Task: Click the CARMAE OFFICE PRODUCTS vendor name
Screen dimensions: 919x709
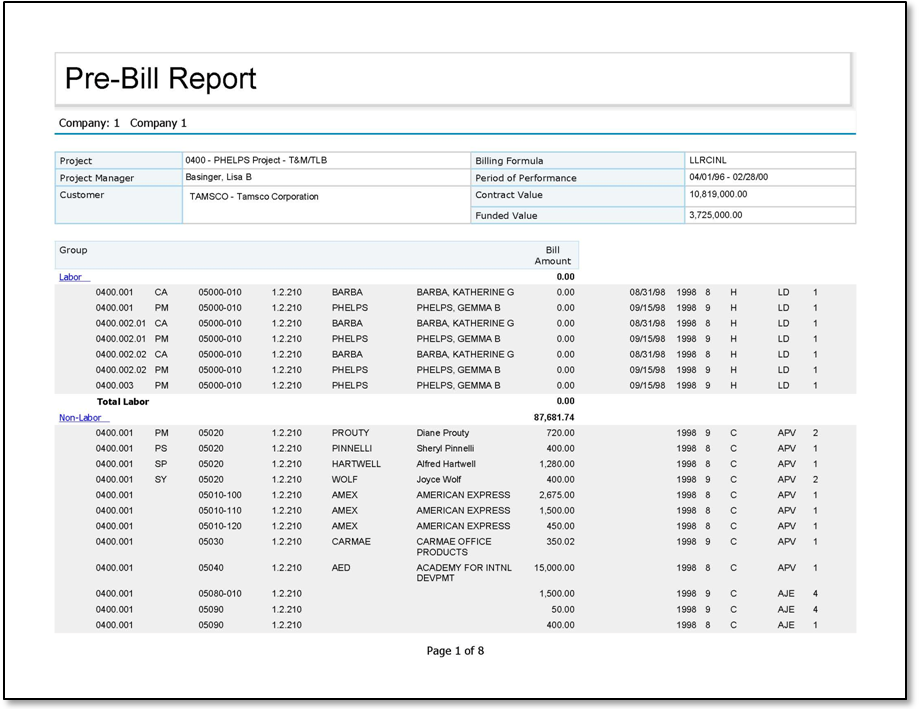Action: (x=456, y=546)
